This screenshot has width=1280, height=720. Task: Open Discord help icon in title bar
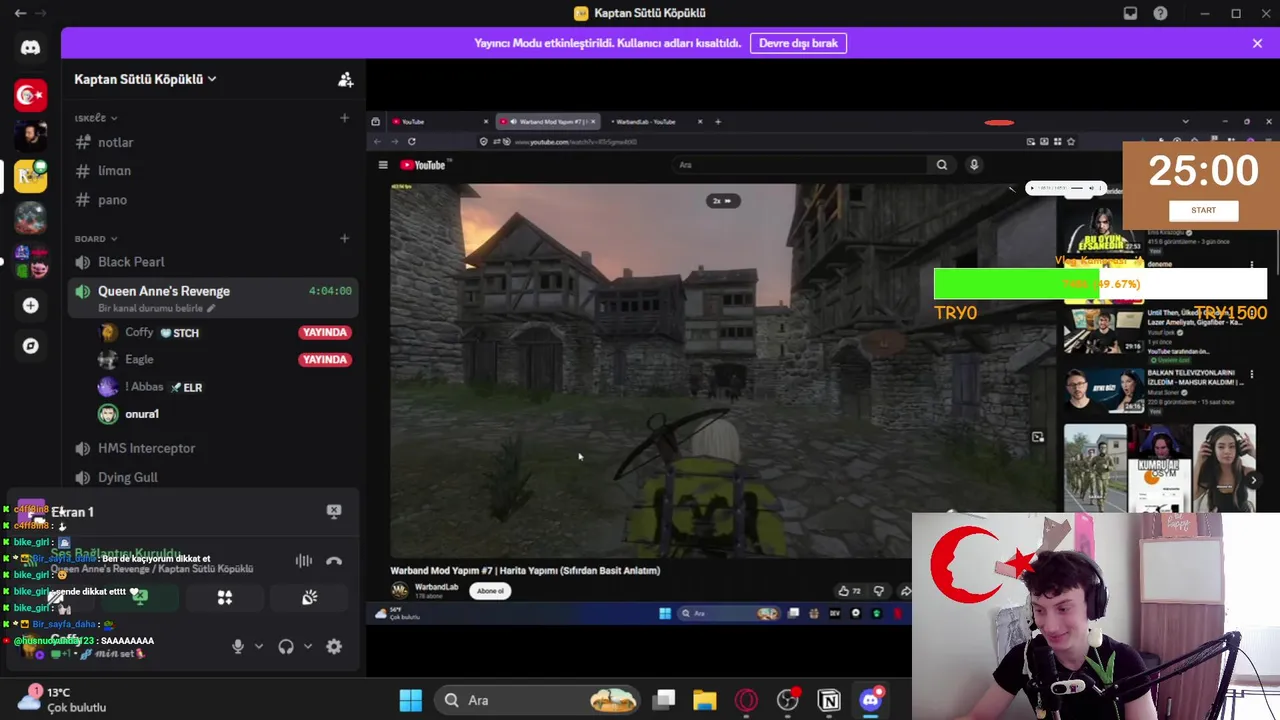pyautogui.click(x=1160, y=13)
